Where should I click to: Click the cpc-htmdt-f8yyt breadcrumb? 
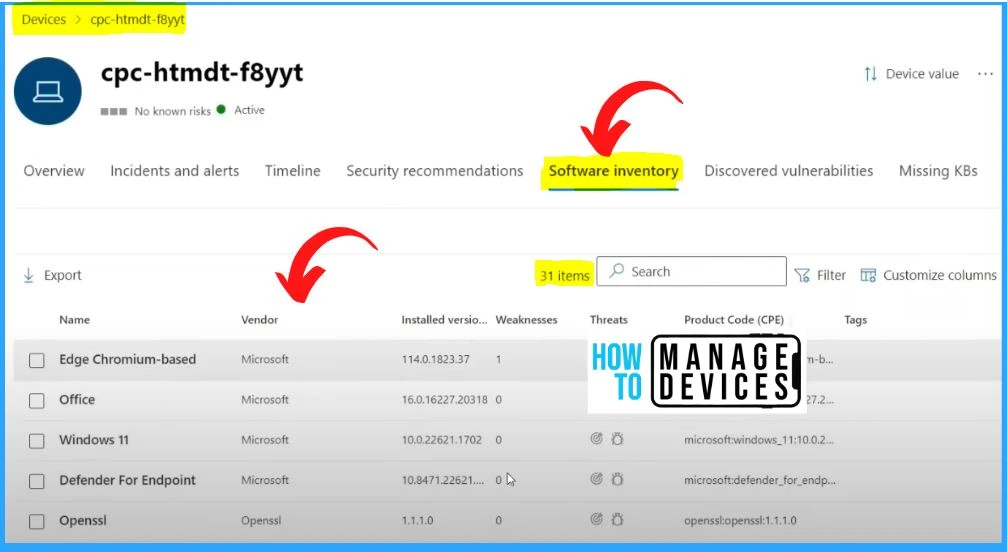coord(137,19)
